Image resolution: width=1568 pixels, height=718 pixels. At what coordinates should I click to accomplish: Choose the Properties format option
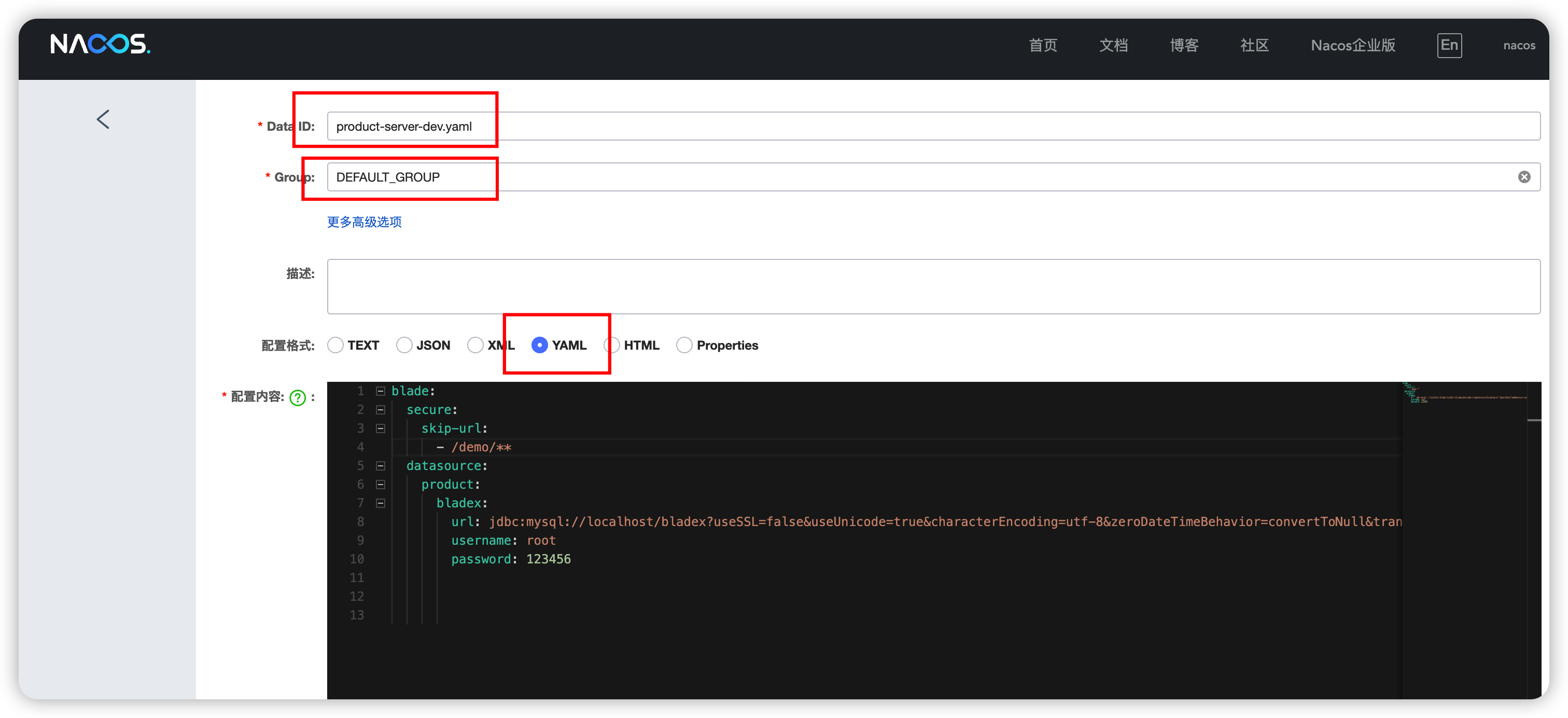pos(684,346)
